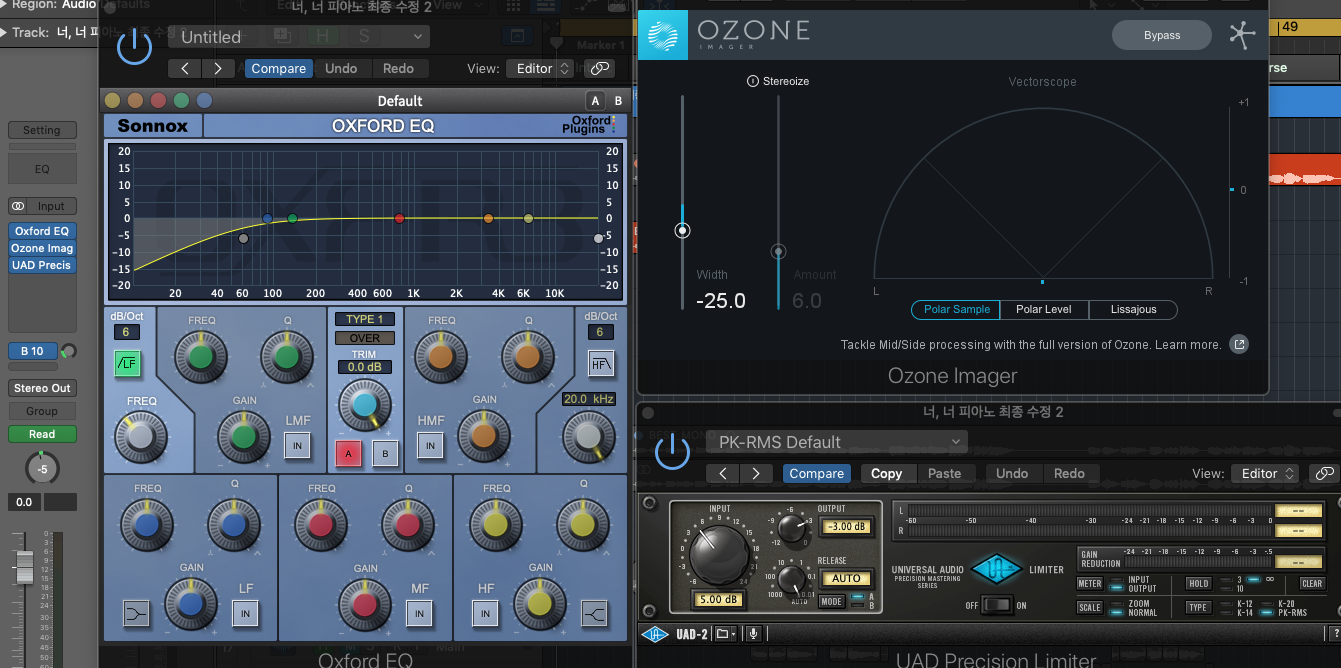The width and height of the screenshot is (1341, 668).
Task: Toggle the HF band IN button
Action: tap(486, 613)
